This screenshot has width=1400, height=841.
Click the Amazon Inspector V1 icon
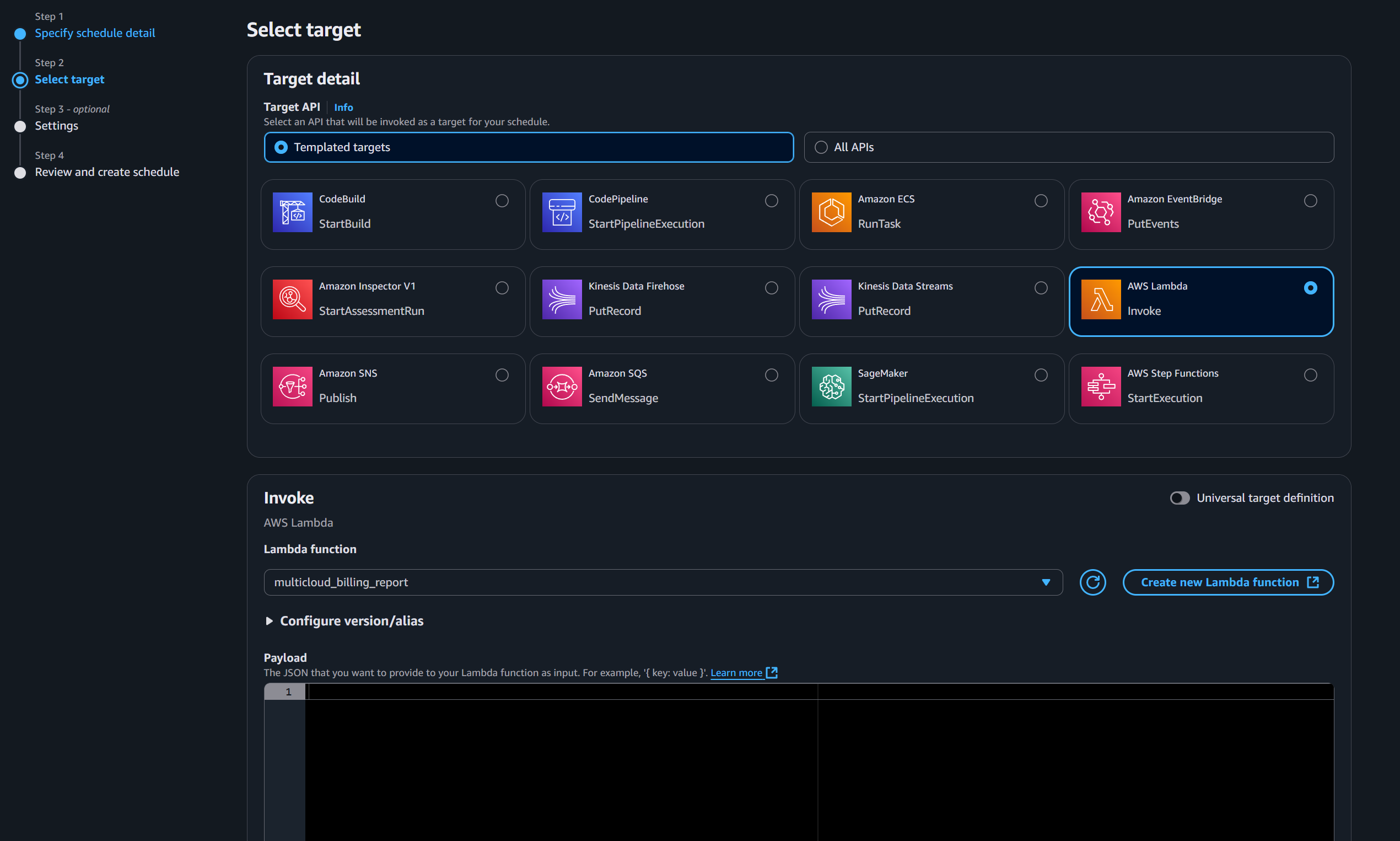292,299
